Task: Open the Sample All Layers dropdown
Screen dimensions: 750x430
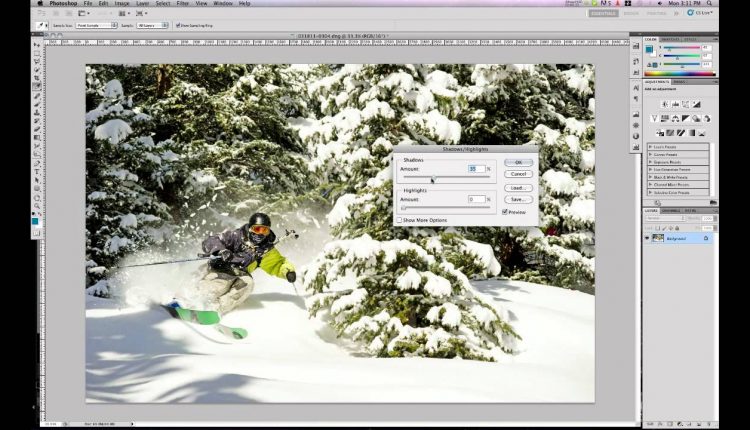Action: pyautogui.click(x=152, y=25)
